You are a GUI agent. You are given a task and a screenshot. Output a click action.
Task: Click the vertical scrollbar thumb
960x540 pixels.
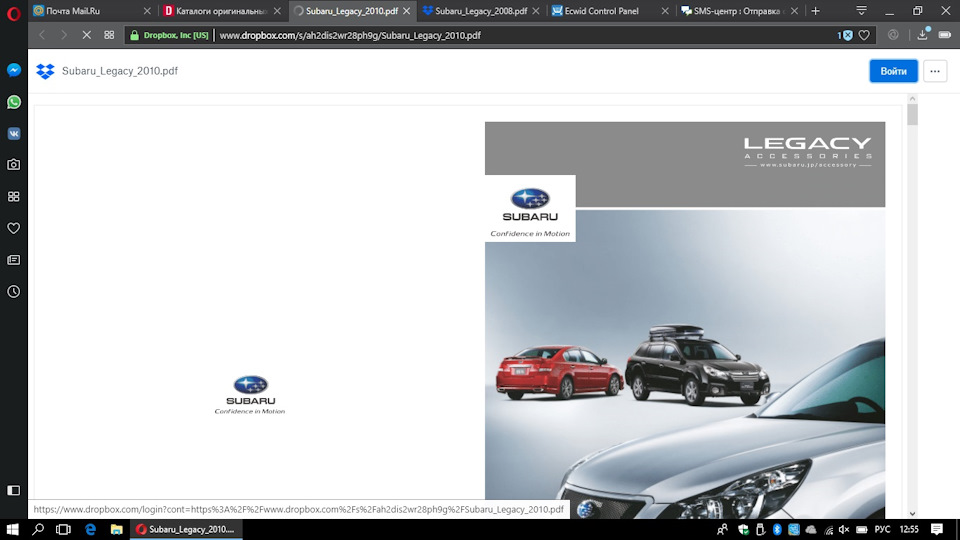coord(912,114)
